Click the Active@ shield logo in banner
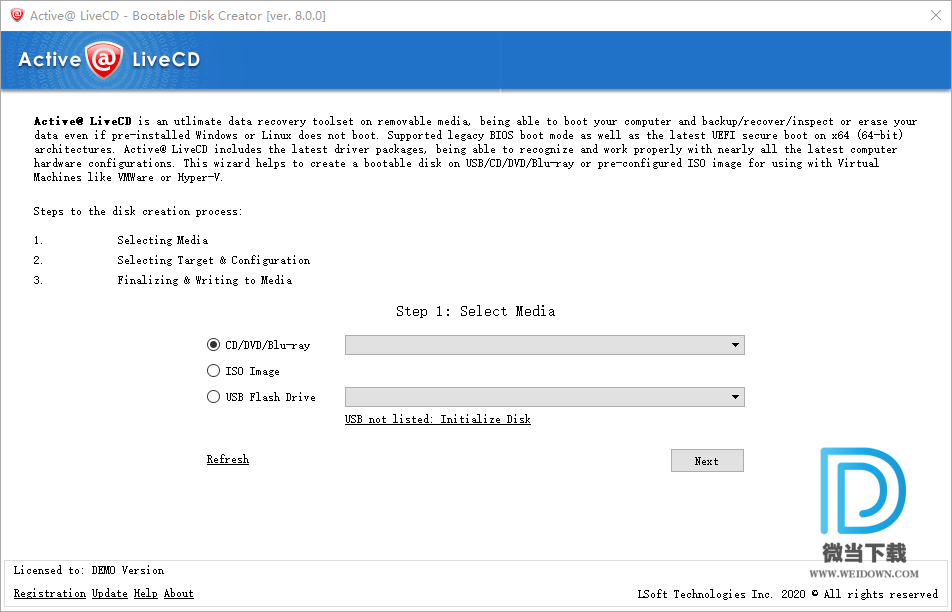952x612 pixels. click(x=104, y=60)
